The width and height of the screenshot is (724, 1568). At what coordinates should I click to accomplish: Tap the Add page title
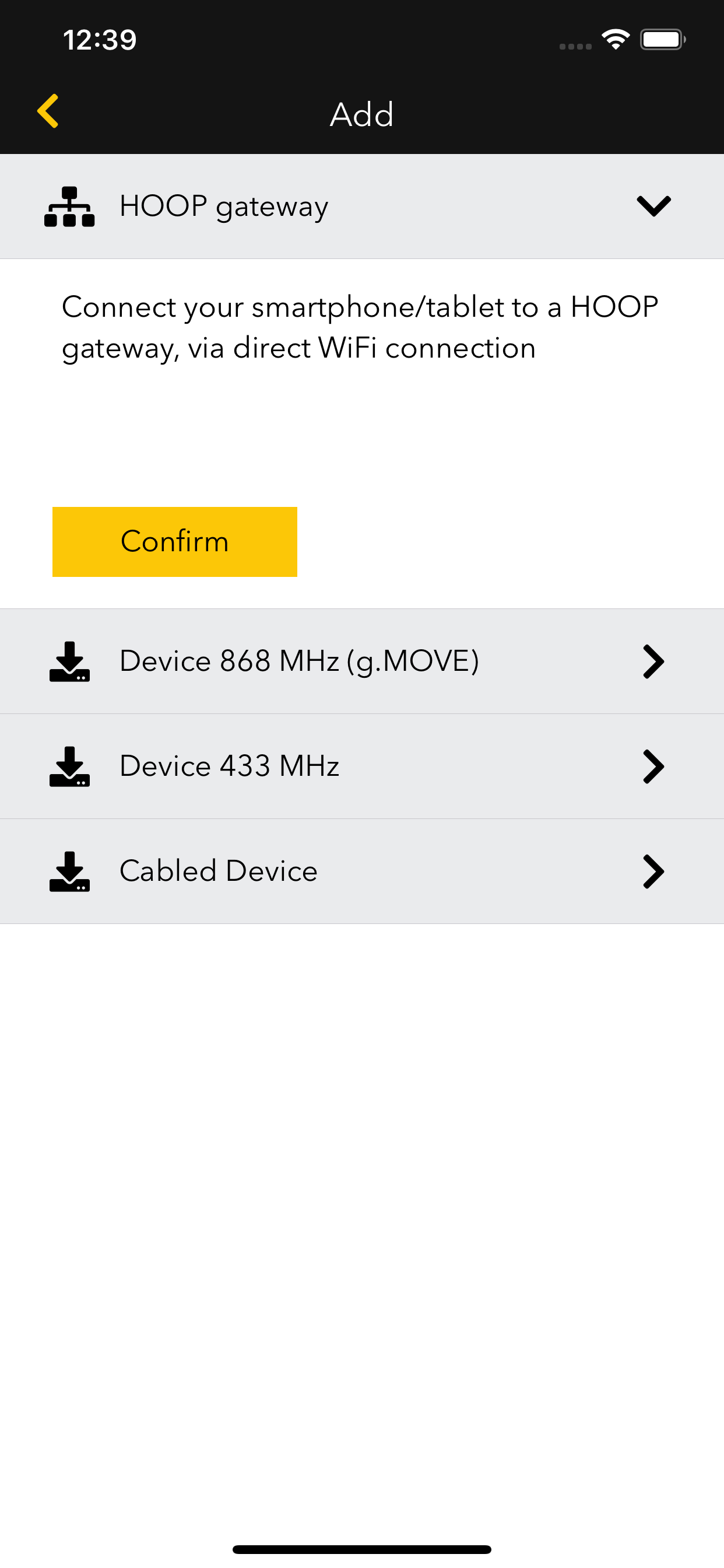pos(362,114)
